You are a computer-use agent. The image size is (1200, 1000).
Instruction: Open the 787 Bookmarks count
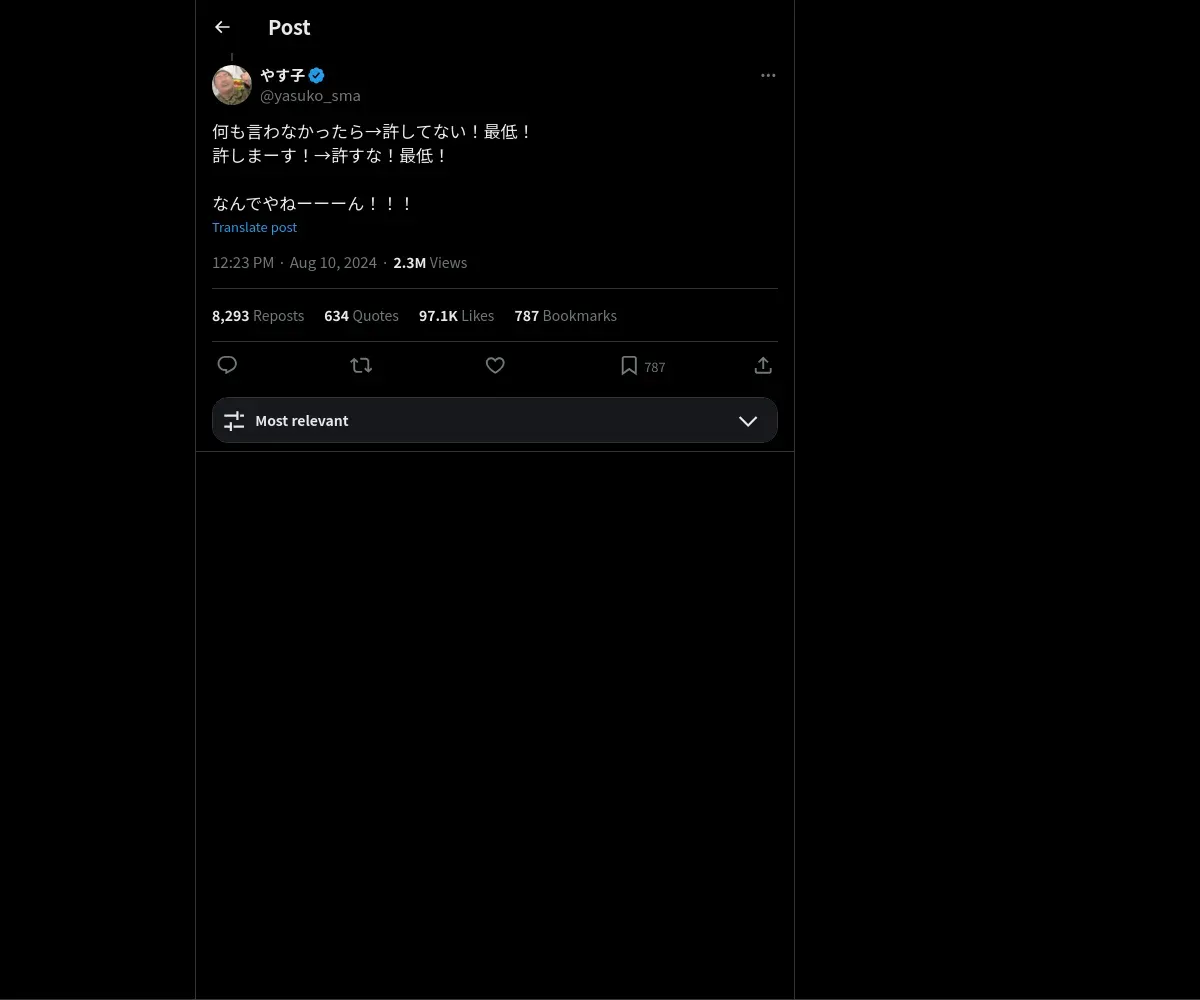565,316
